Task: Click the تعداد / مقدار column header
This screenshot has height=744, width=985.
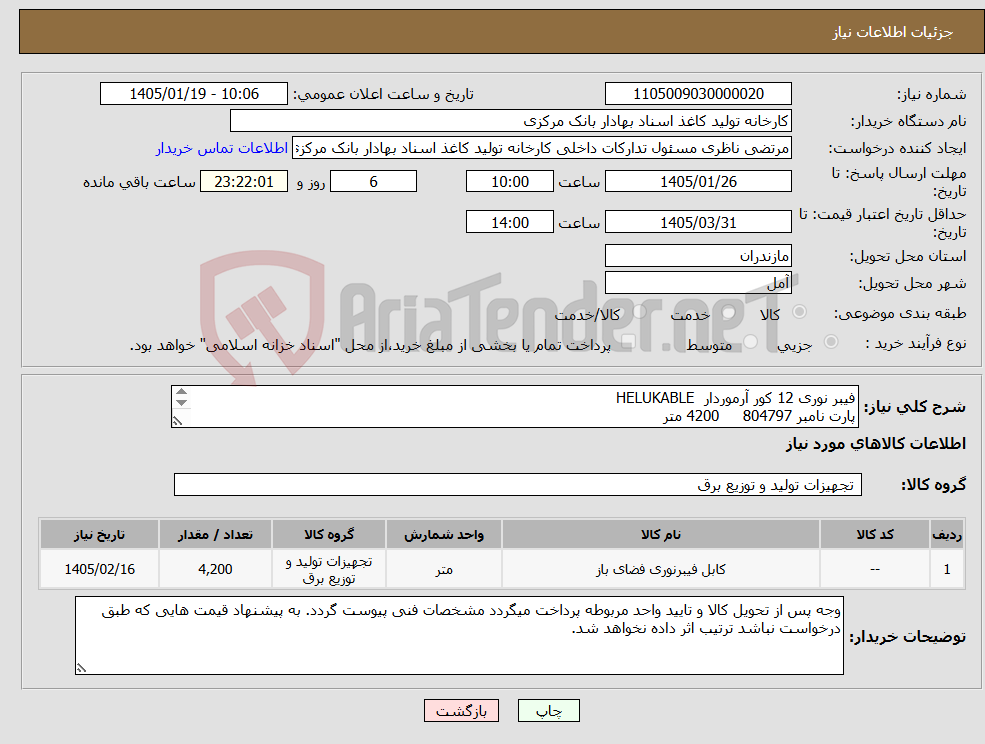Action: coord(215,534)
